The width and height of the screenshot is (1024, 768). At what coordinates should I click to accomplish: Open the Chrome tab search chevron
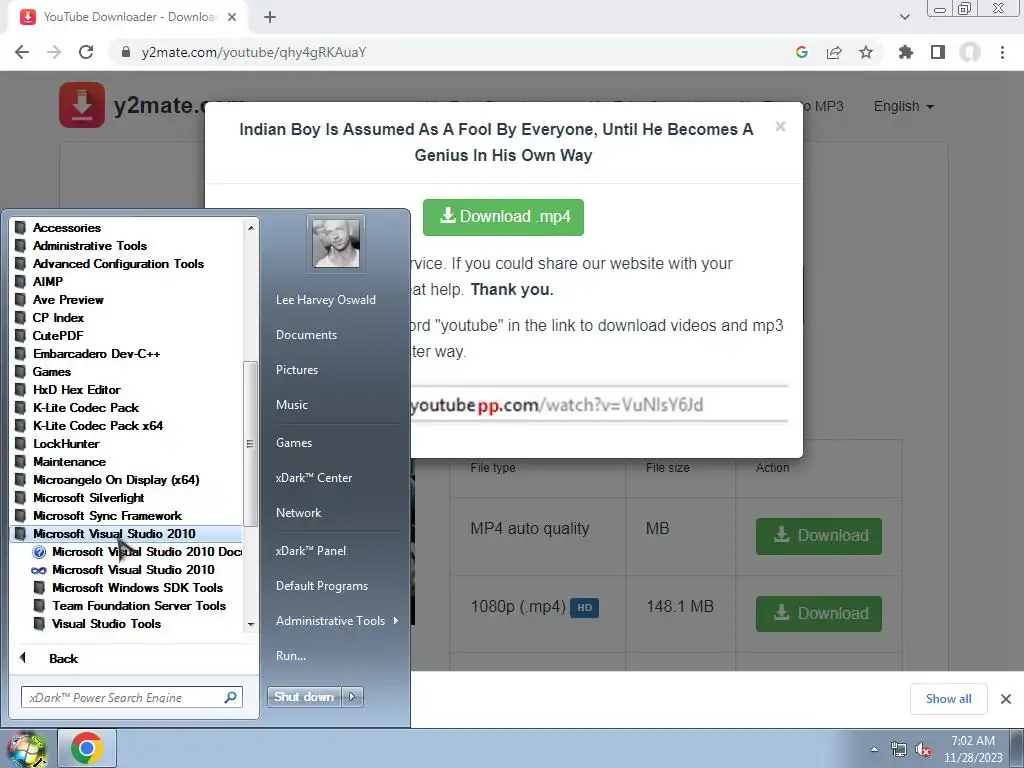click(904, 17)
